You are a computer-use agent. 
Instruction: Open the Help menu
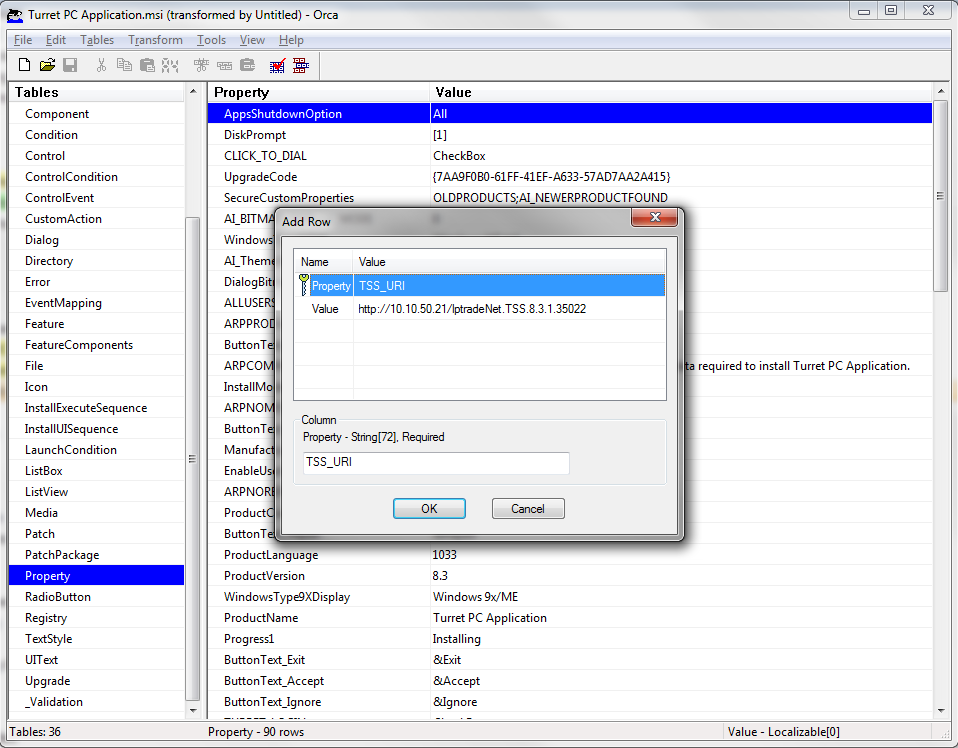pos(291,40)
